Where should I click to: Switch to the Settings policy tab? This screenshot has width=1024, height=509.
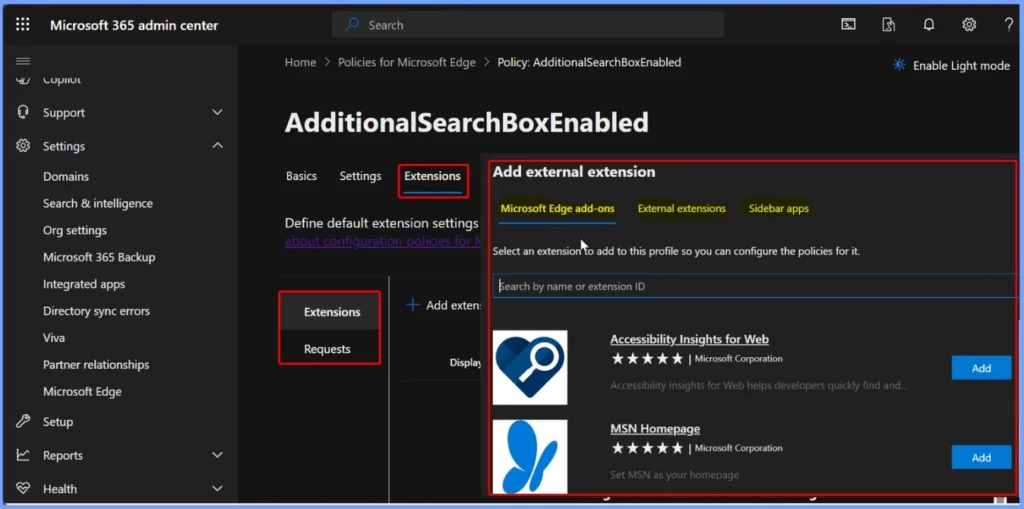(360, 176)
